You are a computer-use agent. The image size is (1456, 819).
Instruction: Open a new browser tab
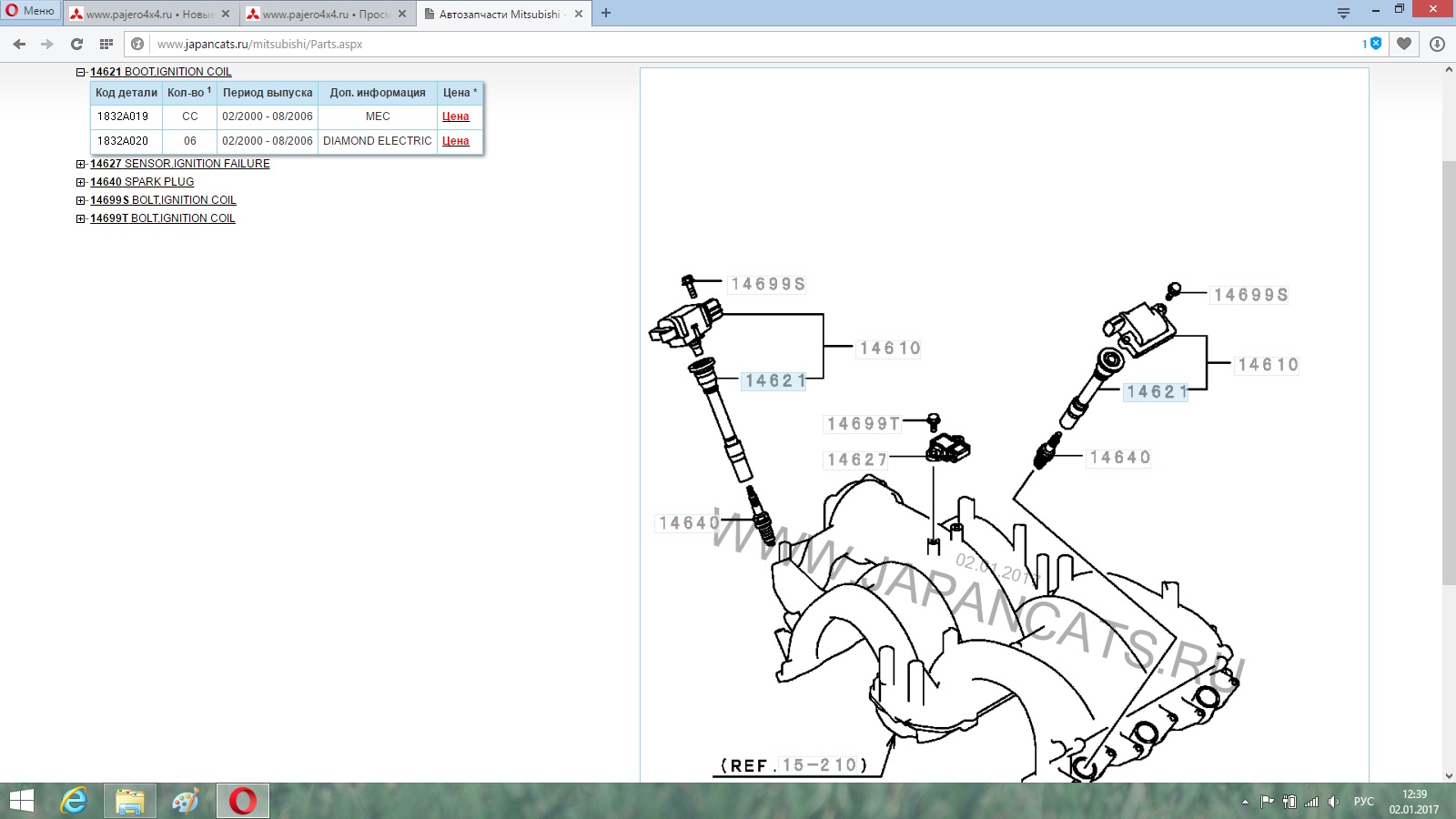606,13
